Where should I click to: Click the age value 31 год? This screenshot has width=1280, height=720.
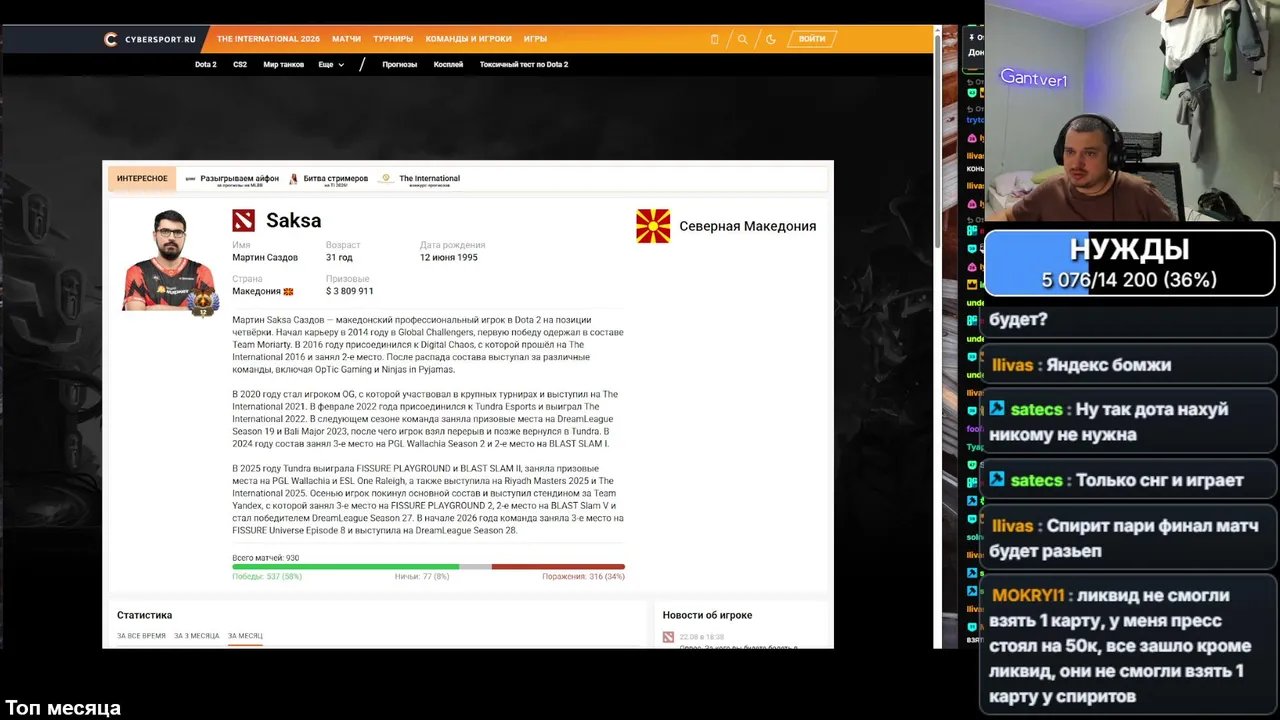pos(339,258)
